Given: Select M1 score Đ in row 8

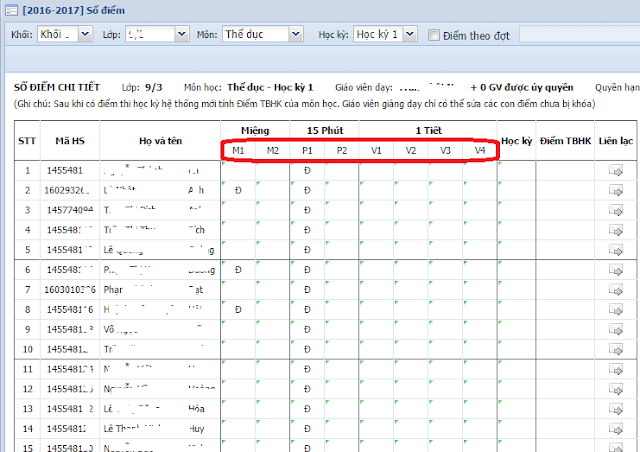Looking at the screenshot, I should click(x=238, y=309).
